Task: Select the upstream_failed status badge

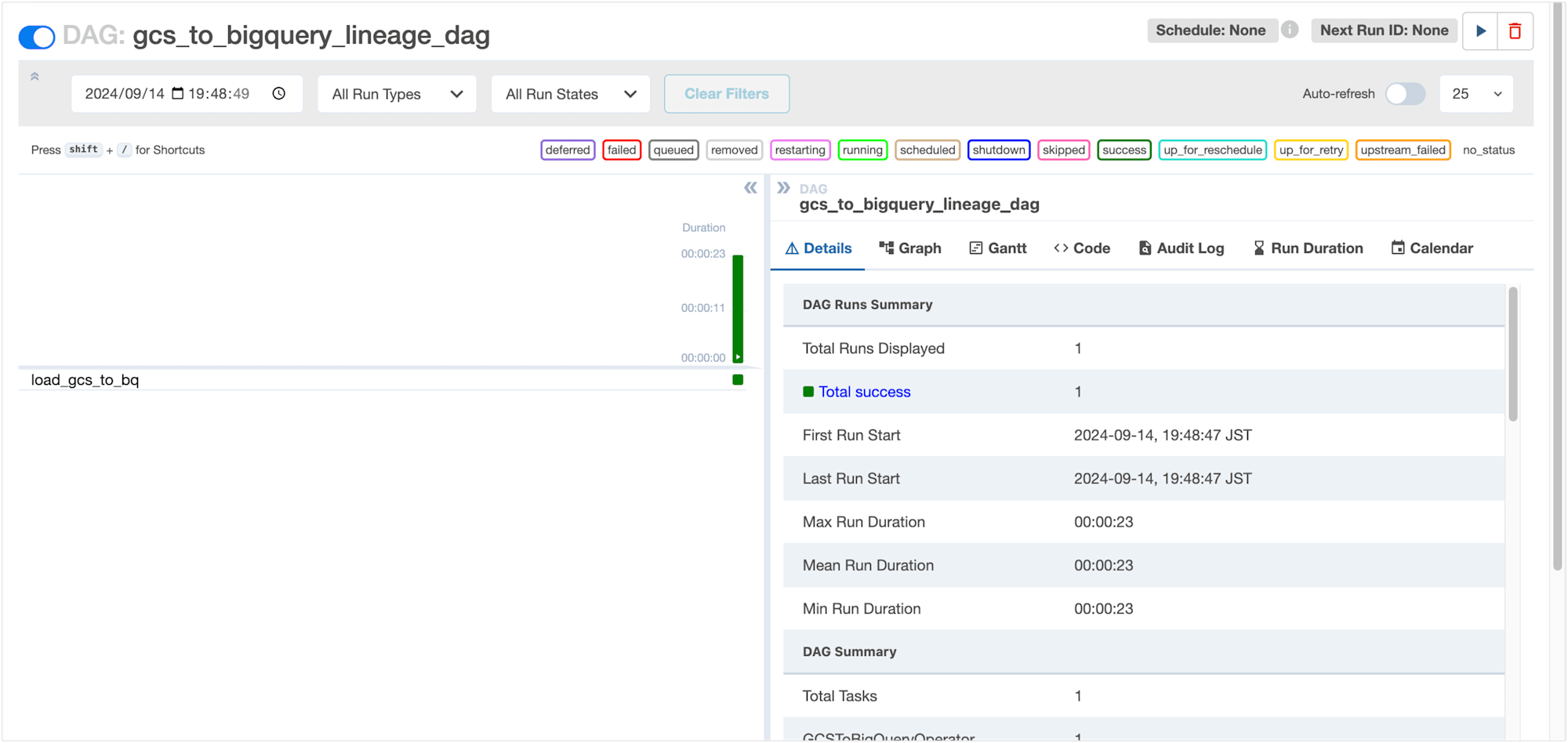Action: click(1403, 150)
